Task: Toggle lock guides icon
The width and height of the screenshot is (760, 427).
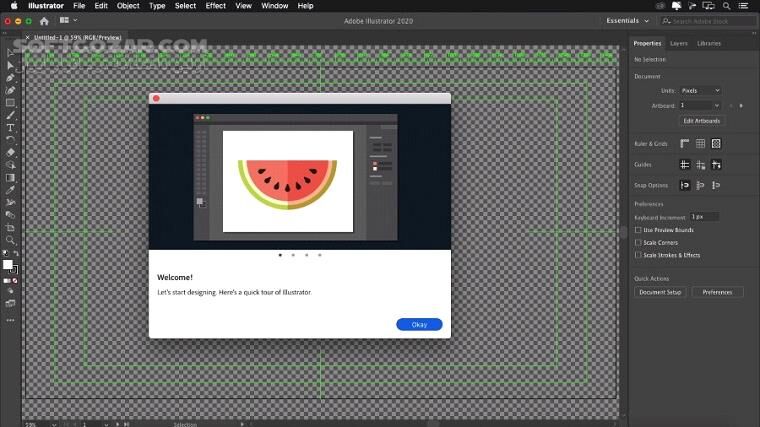Action: 700,165
